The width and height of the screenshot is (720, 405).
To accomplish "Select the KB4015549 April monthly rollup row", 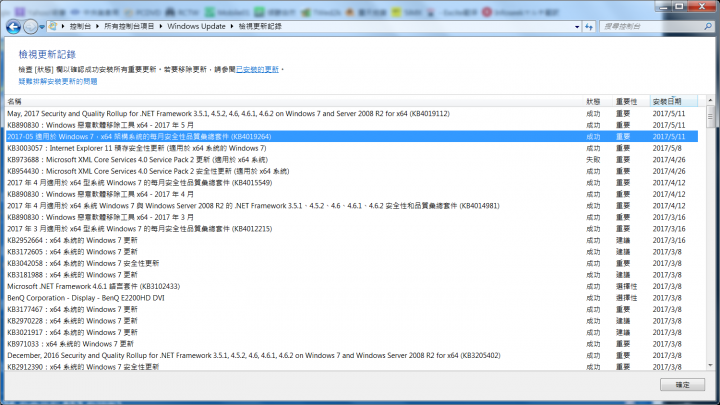I will click(352, 182).
